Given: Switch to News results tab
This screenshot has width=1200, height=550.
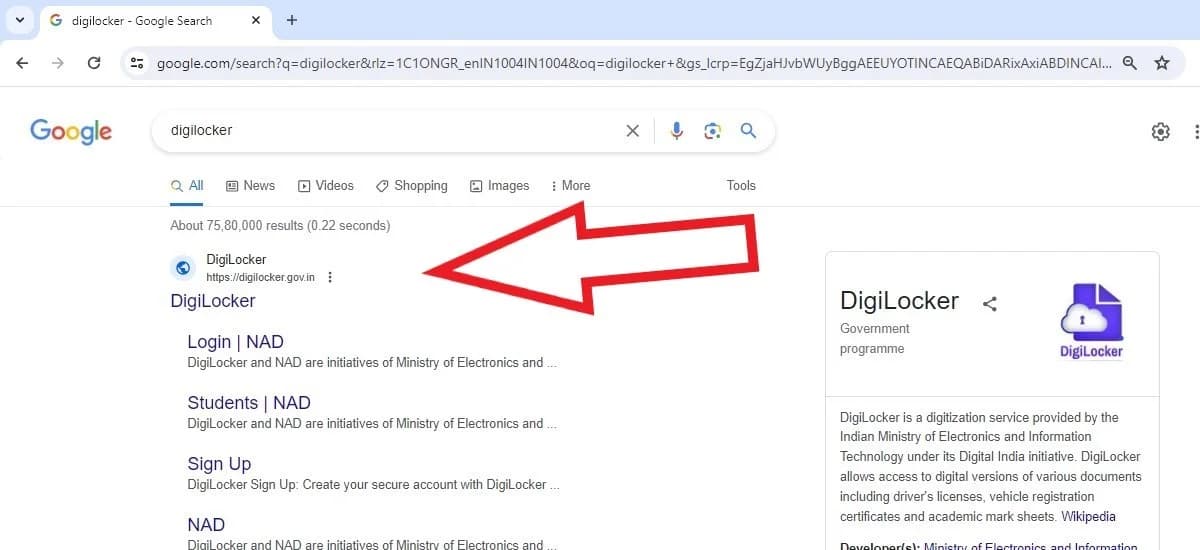Looking at the screenshot, I should click(250, 185).
